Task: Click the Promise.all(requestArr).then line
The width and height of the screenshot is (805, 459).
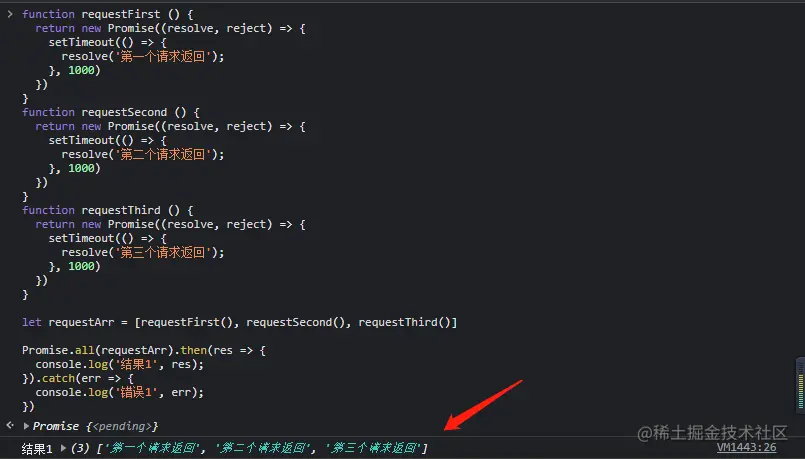Action: click(144, 351)
